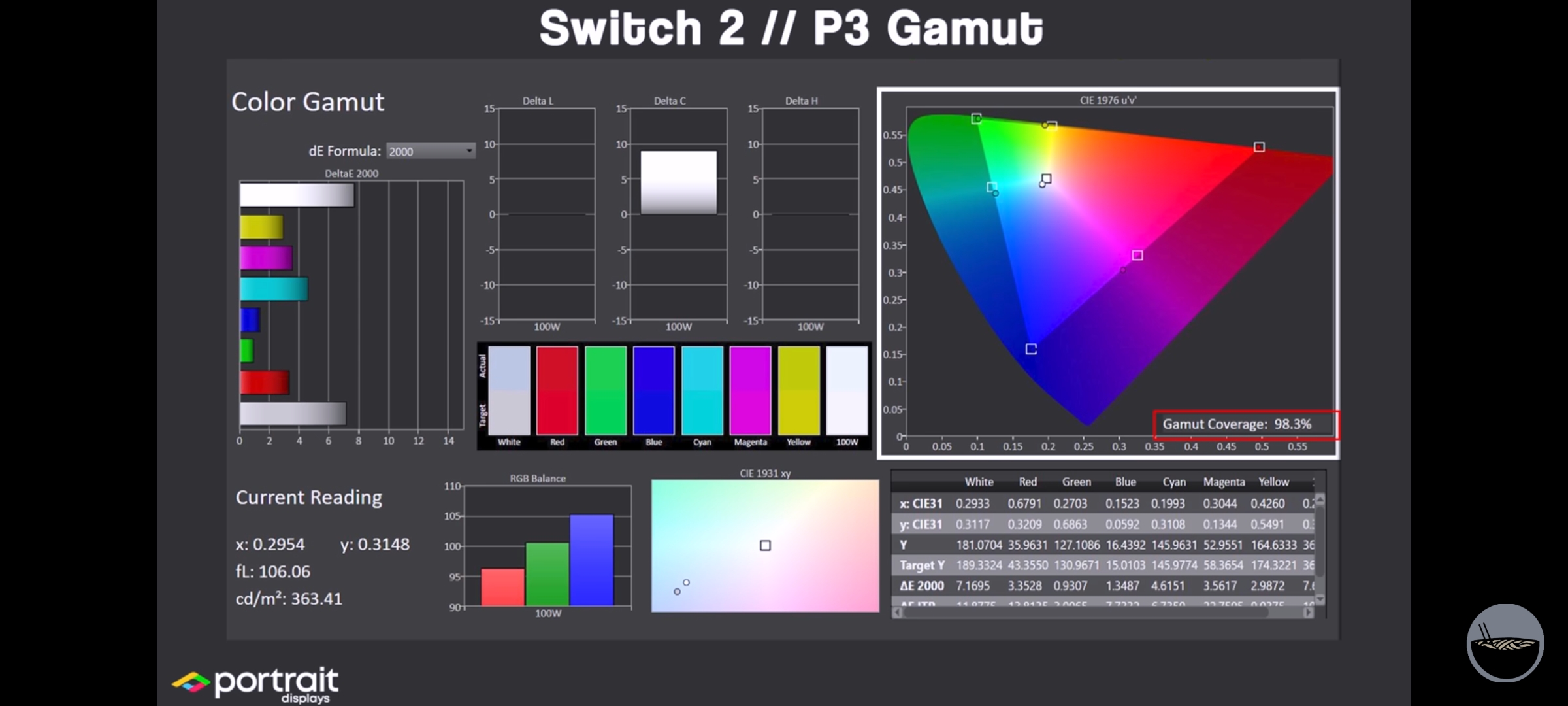Select the Red color swatch
The width and height of the screenshot is (1568, 706).
coord(557,390)
